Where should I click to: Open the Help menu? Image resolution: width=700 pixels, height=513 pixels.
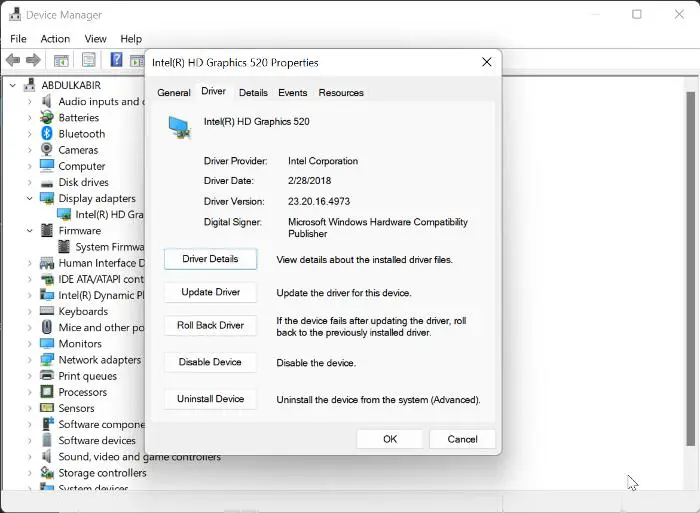point(131,39)
